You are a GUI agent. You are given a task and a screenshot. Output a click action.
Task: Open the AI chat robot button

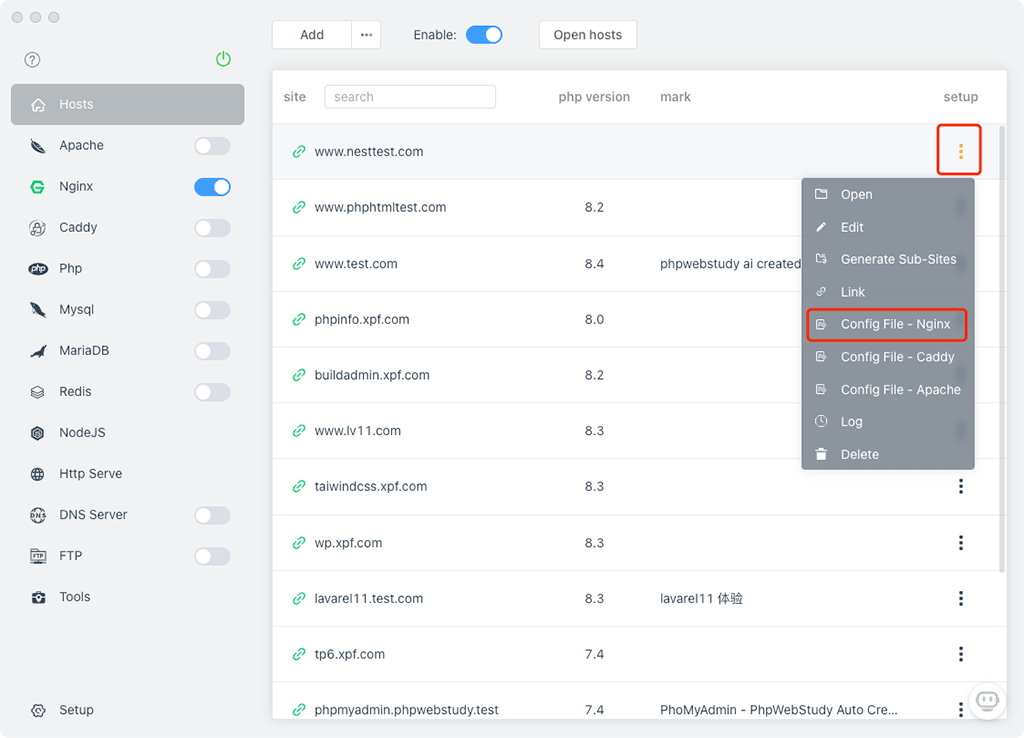(987, 701)
